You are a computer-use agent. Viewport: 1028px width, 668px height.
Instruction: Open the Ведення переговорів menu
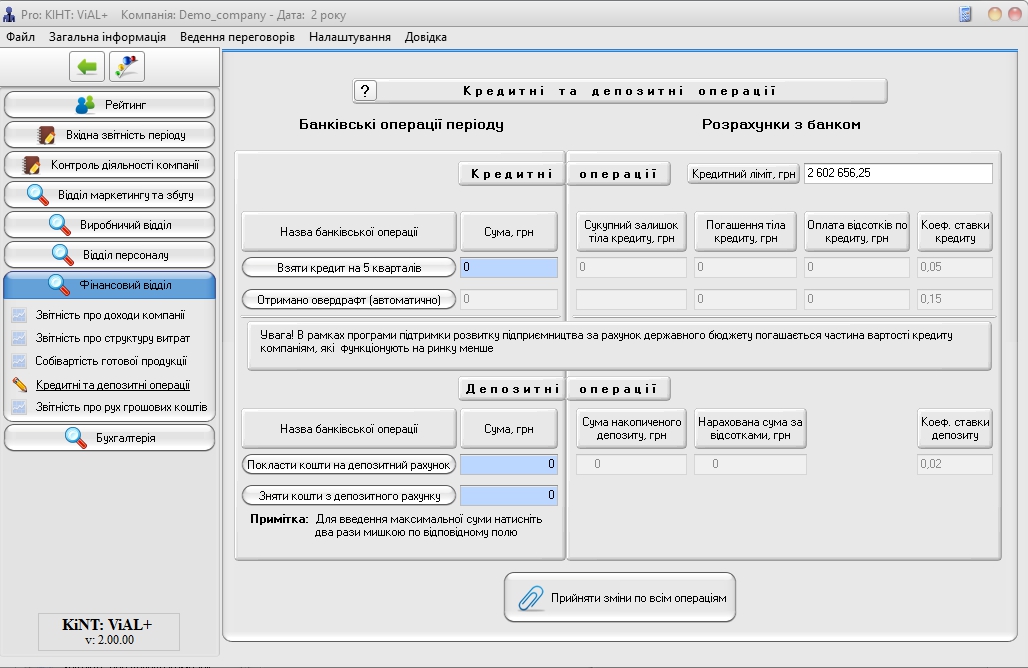(237, 37)
